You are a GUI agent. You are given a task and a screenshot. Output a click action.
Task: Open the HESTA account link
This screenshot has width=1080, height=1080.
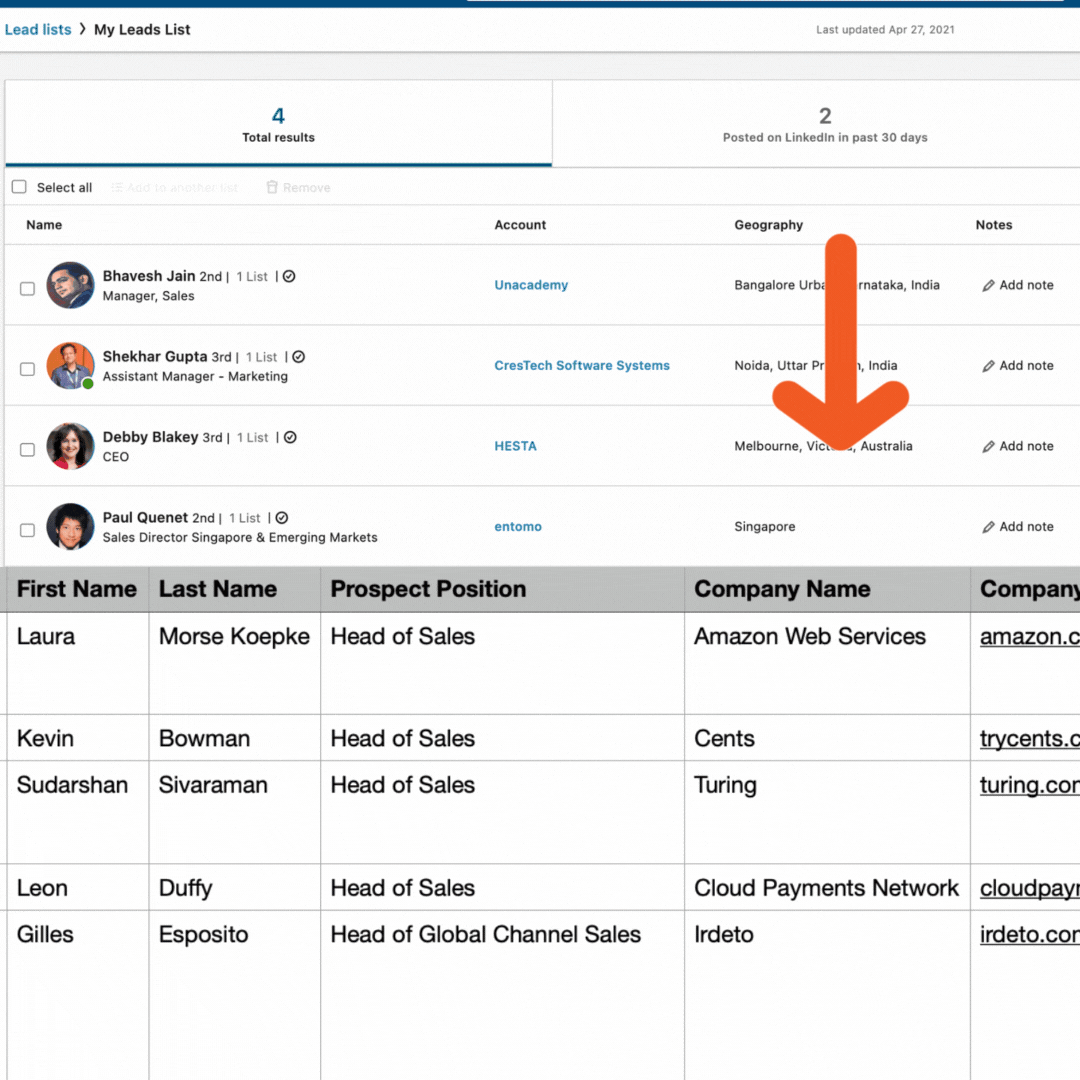click(515, 446)
